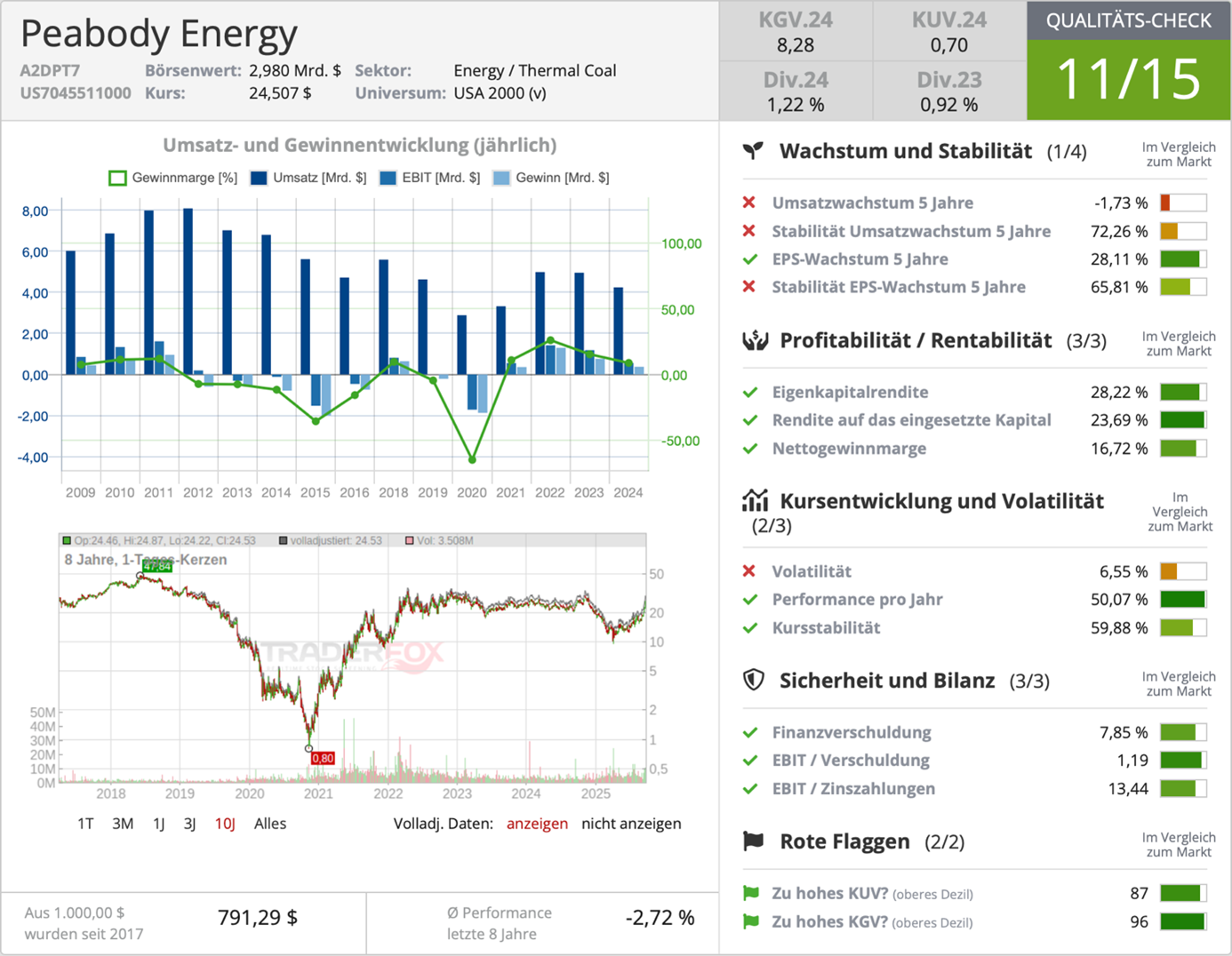Click the WKN A2DPT7
The width and height of the screenshot is (1232, 956).
50,70
